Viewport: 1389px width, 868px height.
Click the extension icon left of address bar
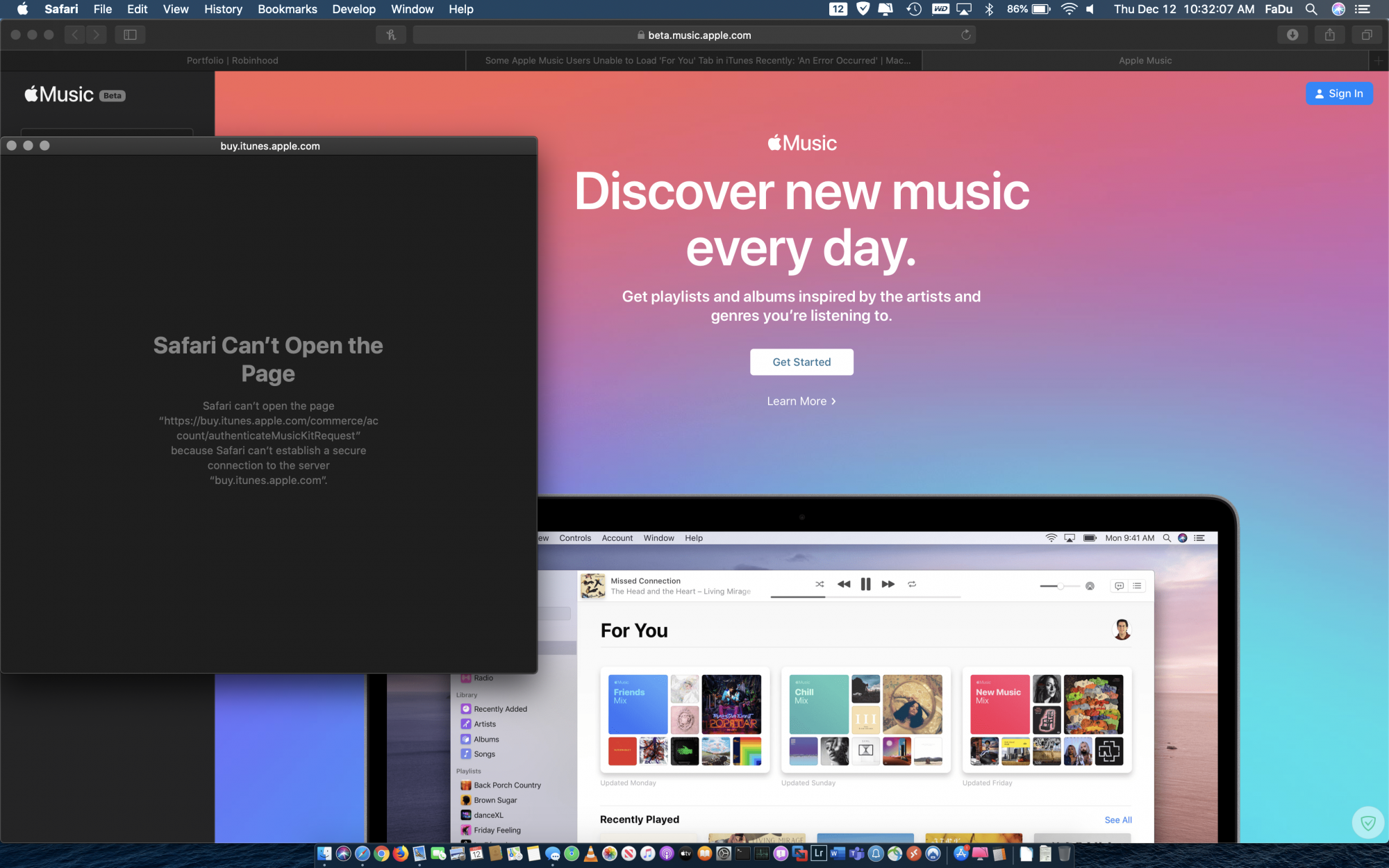391,35
